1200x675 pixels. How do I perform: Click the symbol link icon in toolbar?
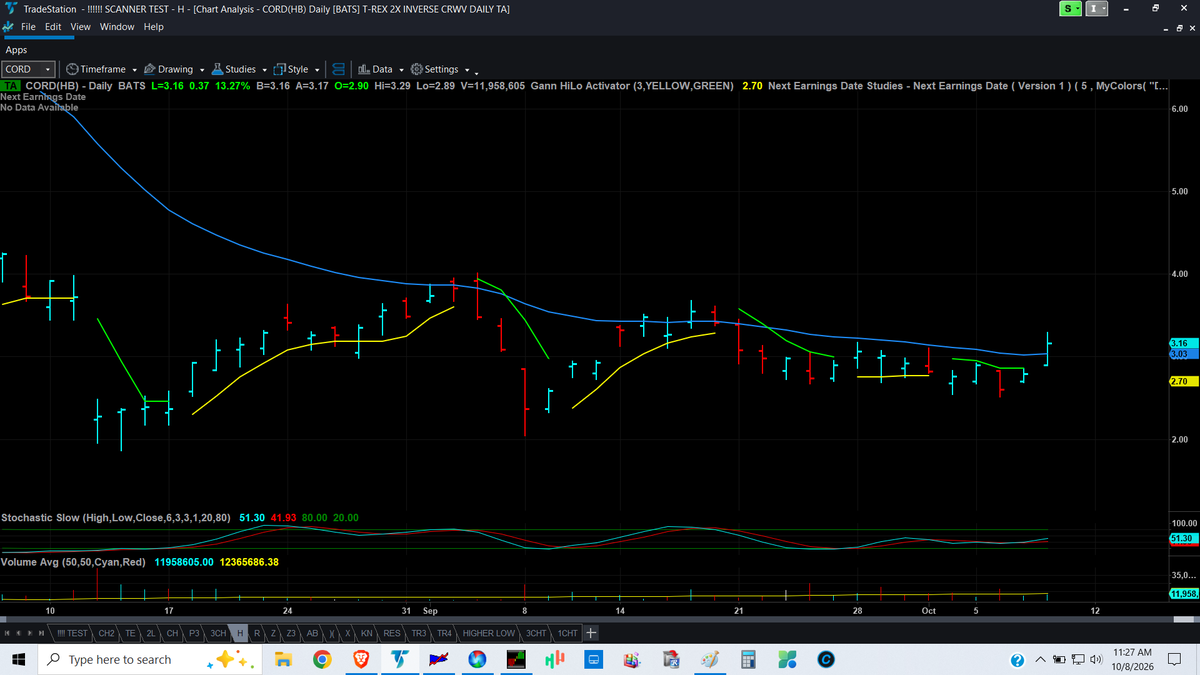[338, 69]
